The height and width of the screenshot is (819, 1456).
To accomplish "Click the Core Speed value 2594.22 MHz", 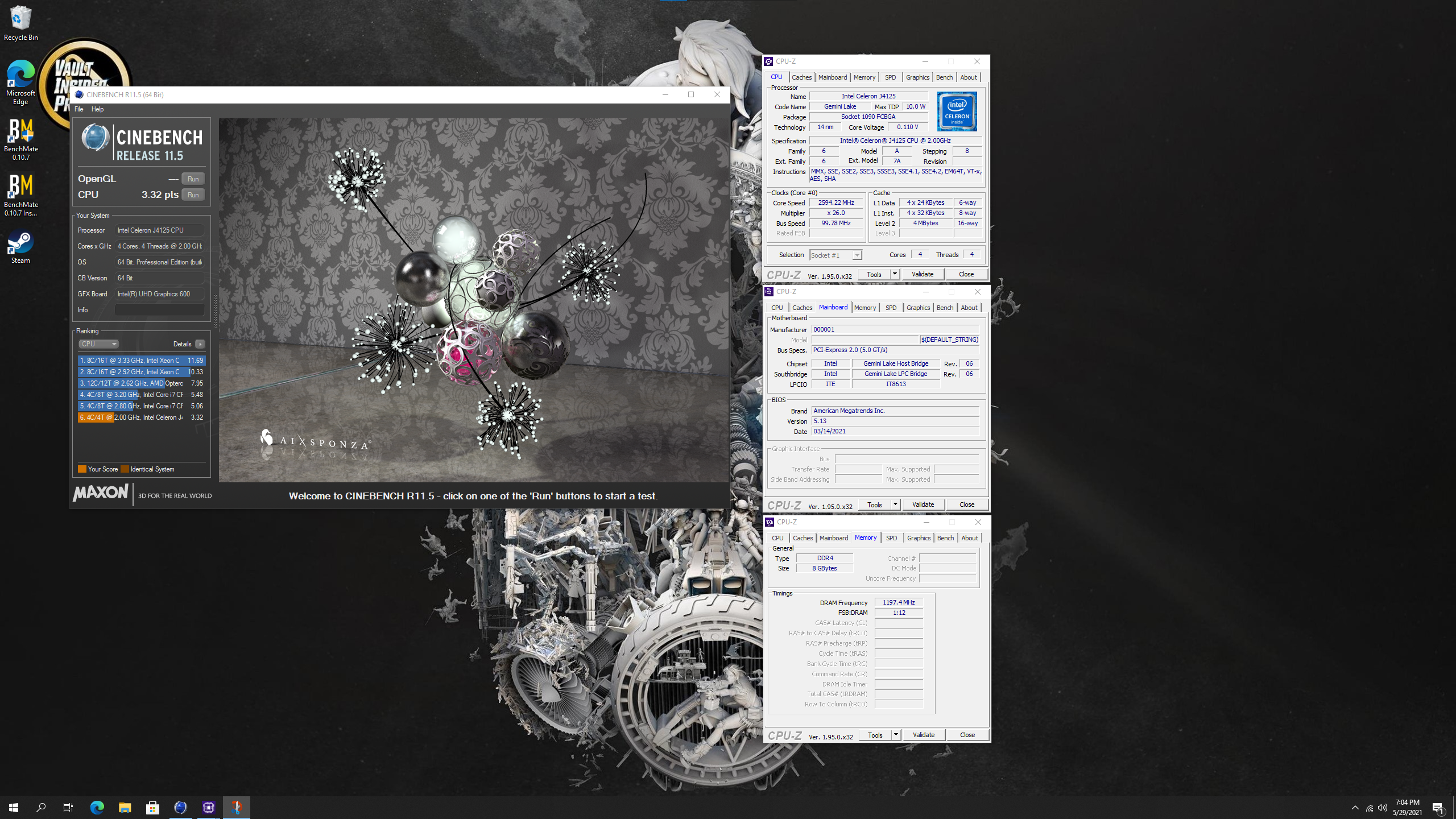I will (x=836, y=203).
